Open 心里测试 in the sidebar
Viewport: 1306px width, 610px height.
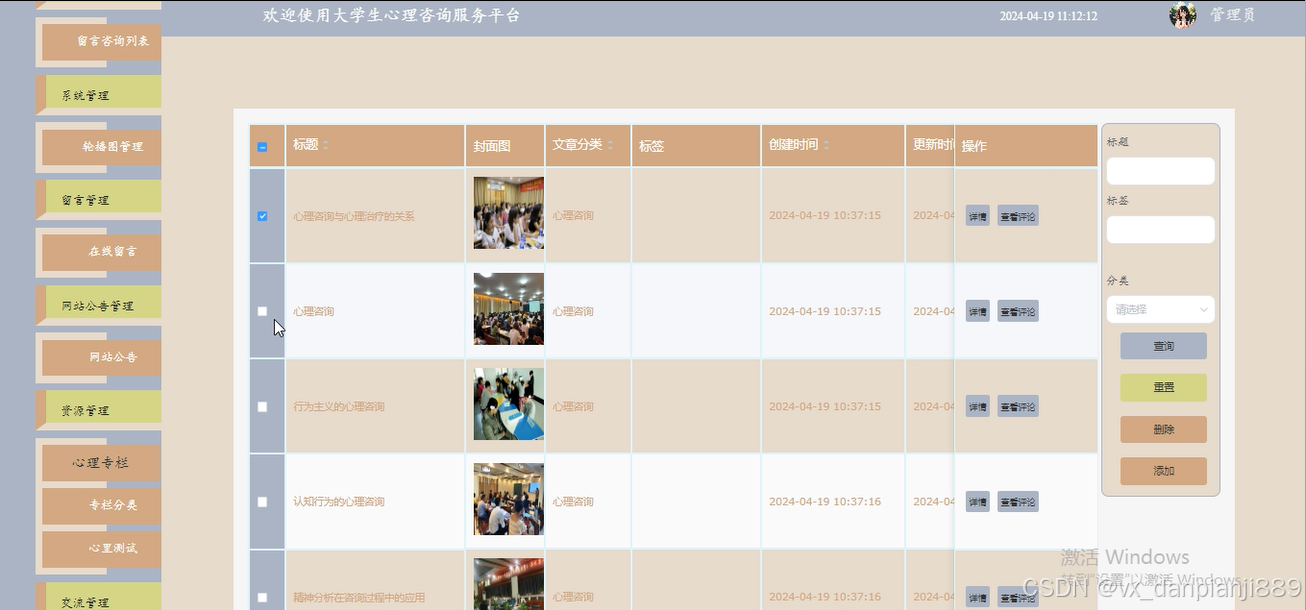(101, 548)
